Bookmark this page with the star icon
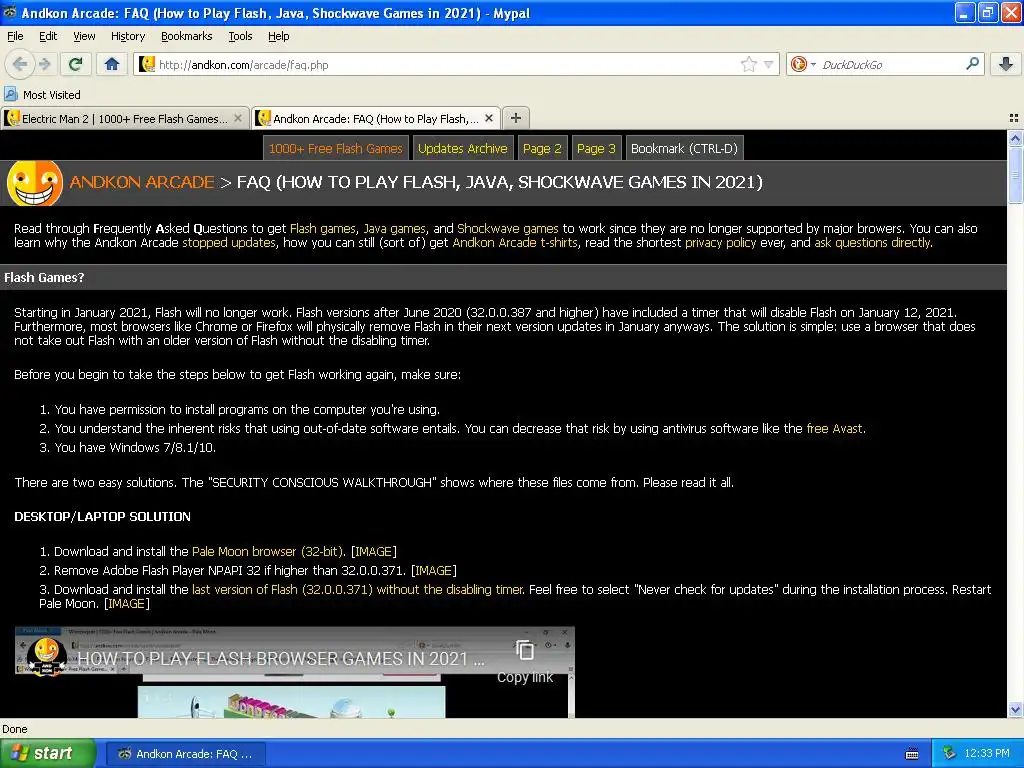The width and height of the screenshot is (1024, 768). (x=748, y=64)
